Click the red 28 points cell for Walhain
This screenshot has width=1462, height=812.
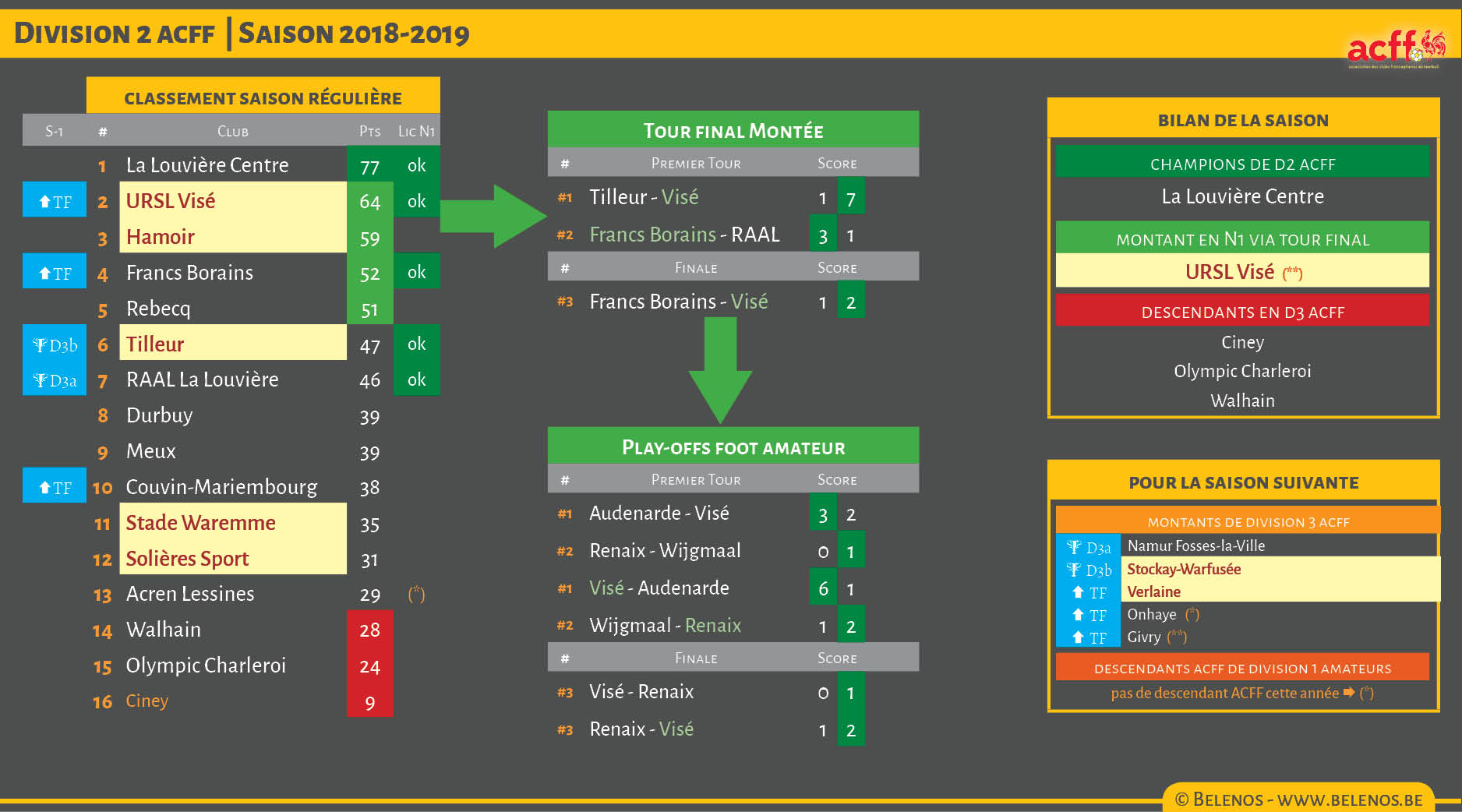point(369,630)
